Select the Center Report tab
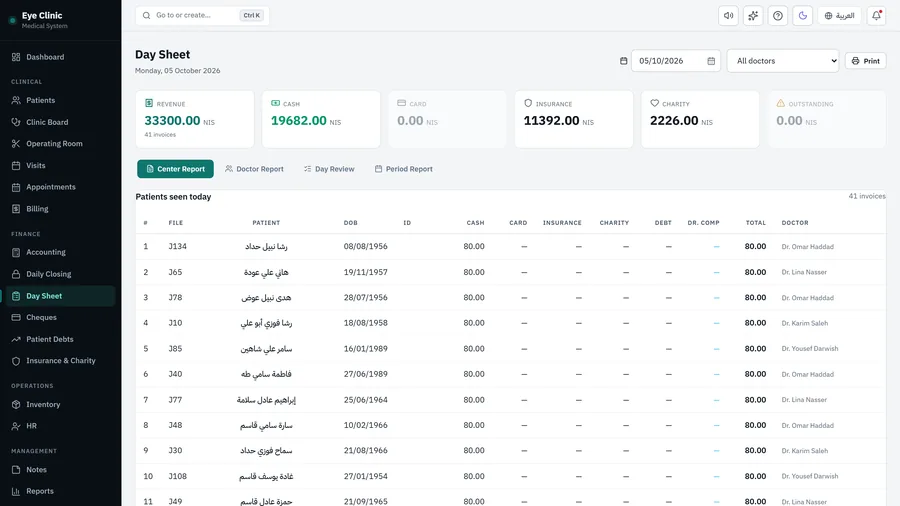The width and height of the screenshot is (900, 506). click(175, 169)
